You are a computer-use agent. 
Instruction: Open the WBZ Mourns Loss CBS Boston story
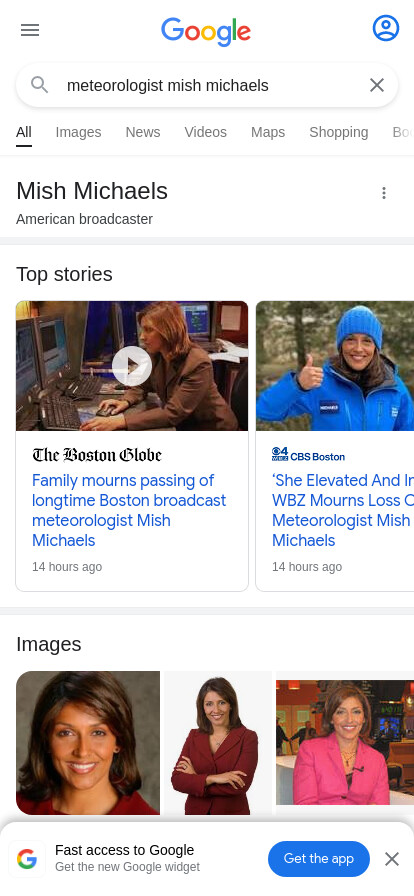coord(343,510)
